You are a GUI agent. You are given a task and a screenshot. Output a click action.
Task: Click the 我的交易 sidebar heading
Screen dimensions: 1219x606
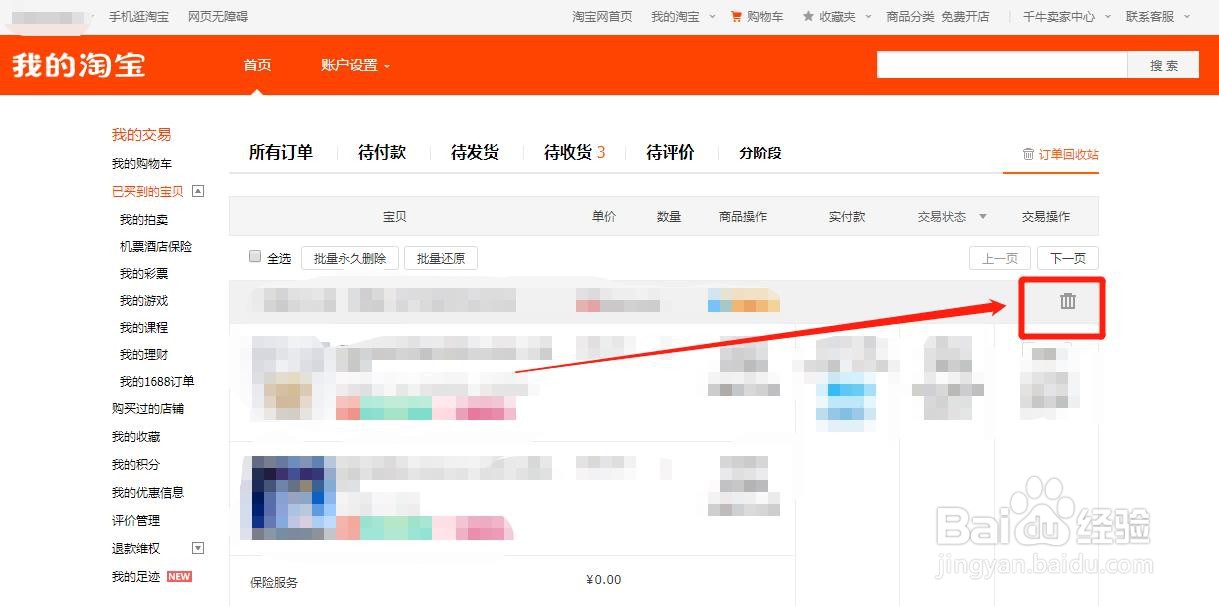click(x=141, y=134)
